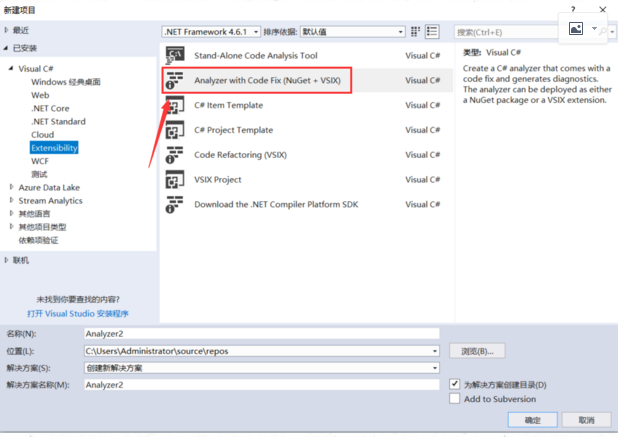The image size is (618, 437).
Task: Select Code Refactoring (VSIX) template
Action: click(x=307, y=155)
